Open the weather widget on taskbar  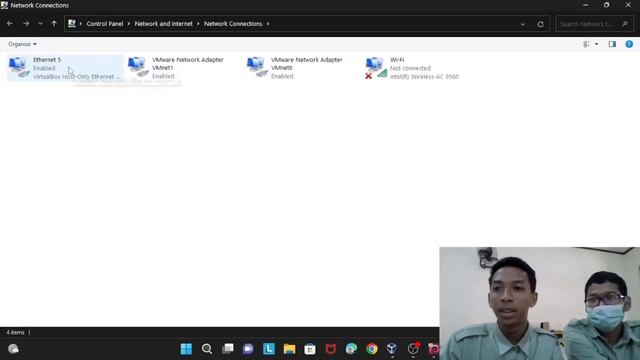click(x=13, y=349)
